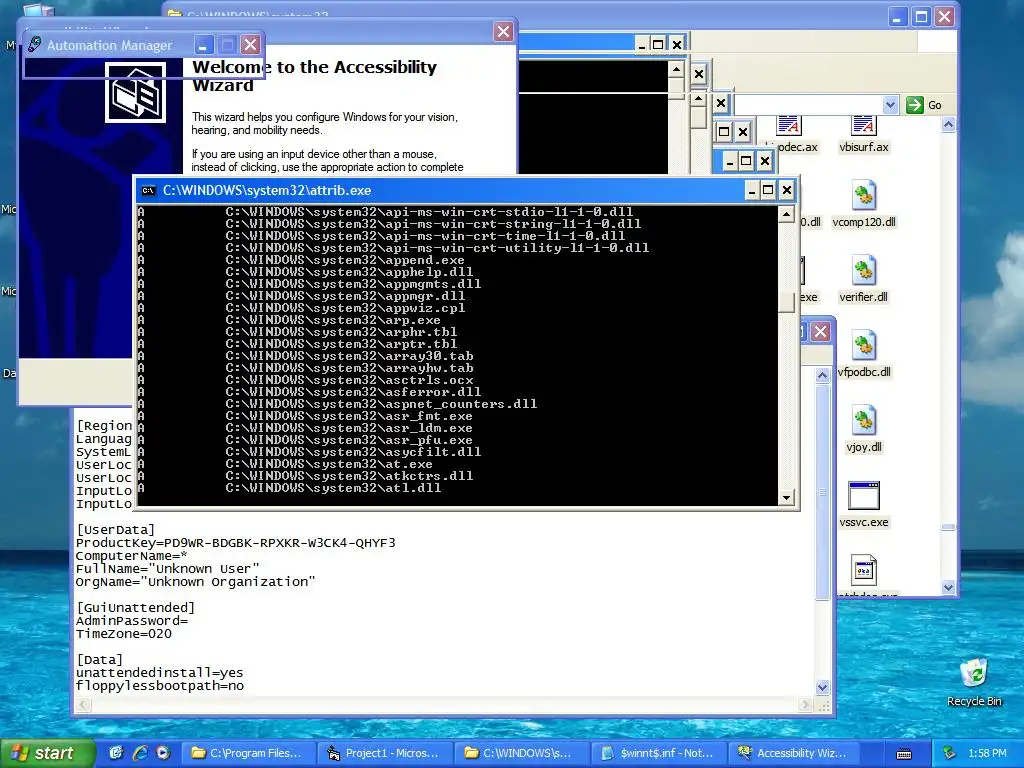Click append.exe line in console output
This screenshot has height=768, width=1024.
[345, 260]
